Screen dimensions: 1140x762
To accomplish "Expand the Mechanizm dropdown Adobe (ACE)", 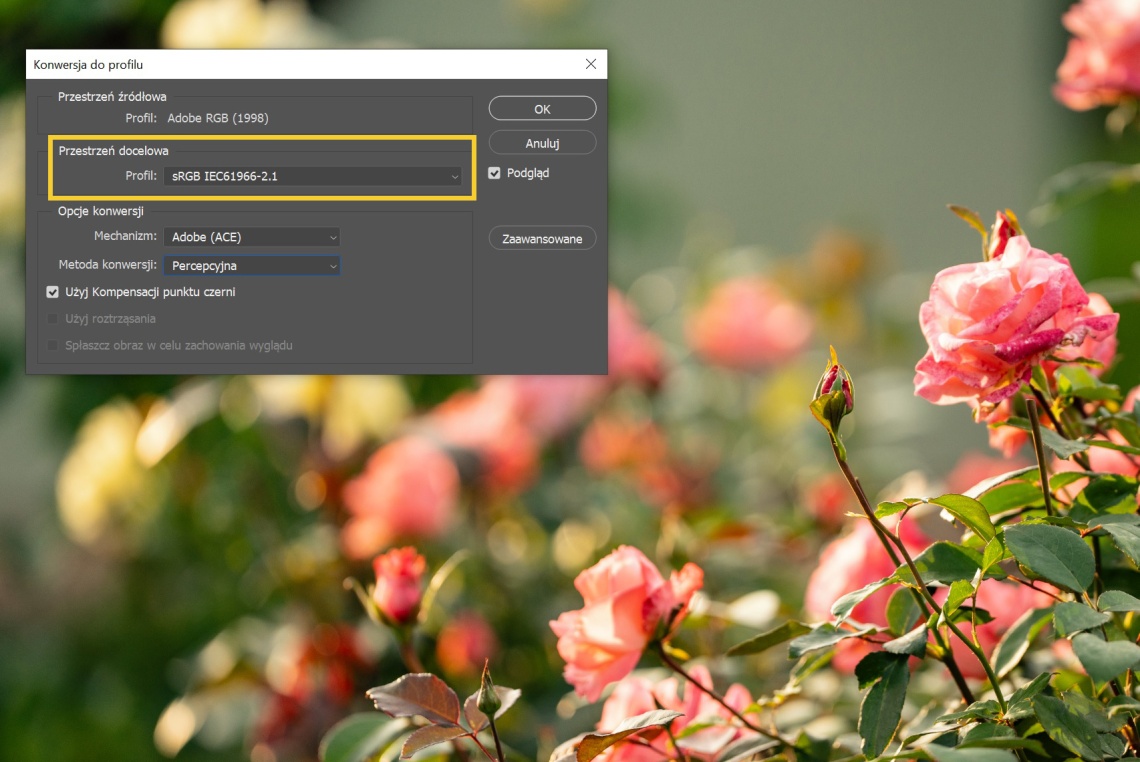I will tap(252, 237).
